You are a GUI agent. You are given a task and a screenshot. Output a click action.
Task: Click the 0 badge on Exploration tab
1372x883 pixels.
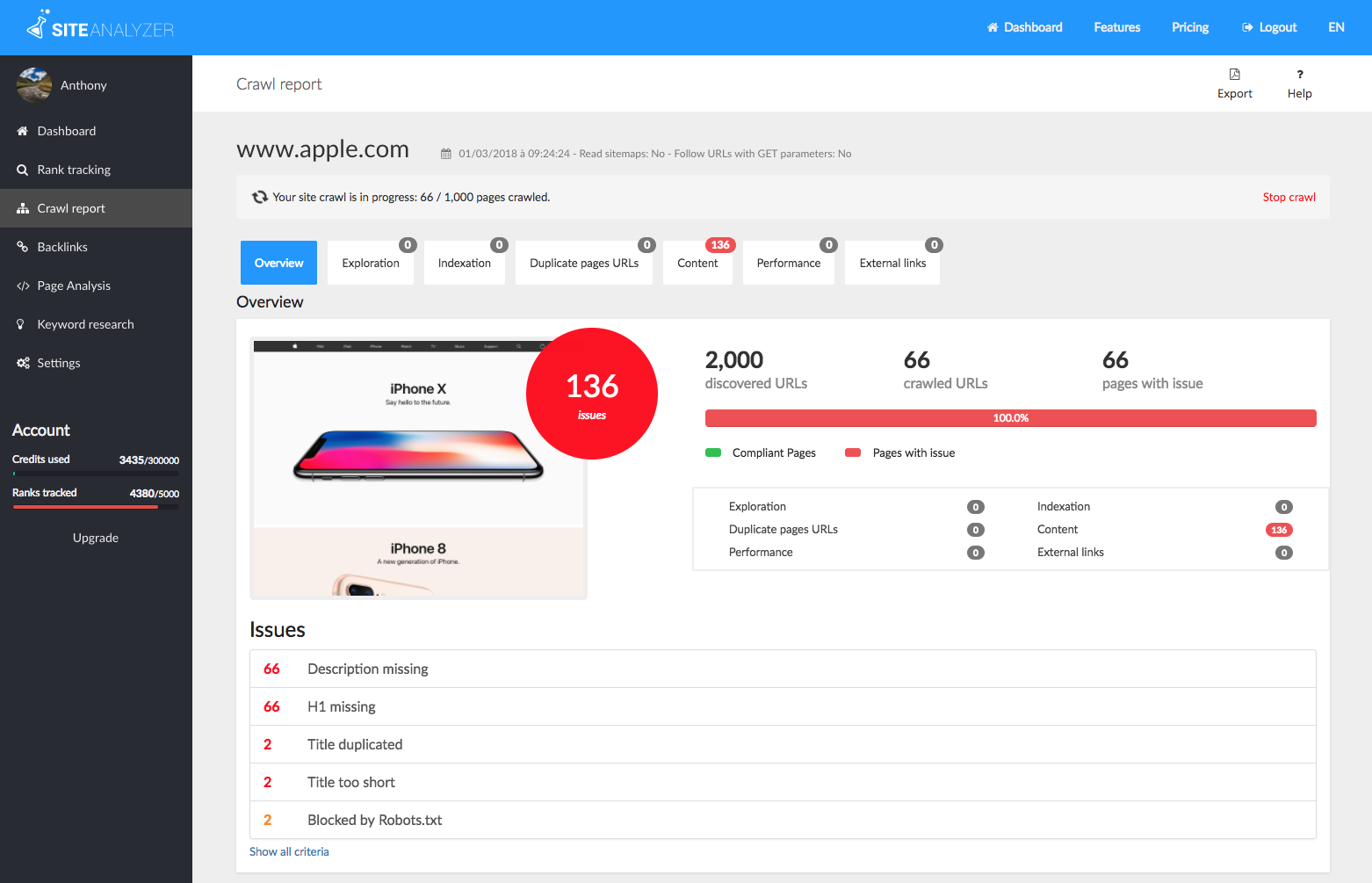click(x=408, y=245)
